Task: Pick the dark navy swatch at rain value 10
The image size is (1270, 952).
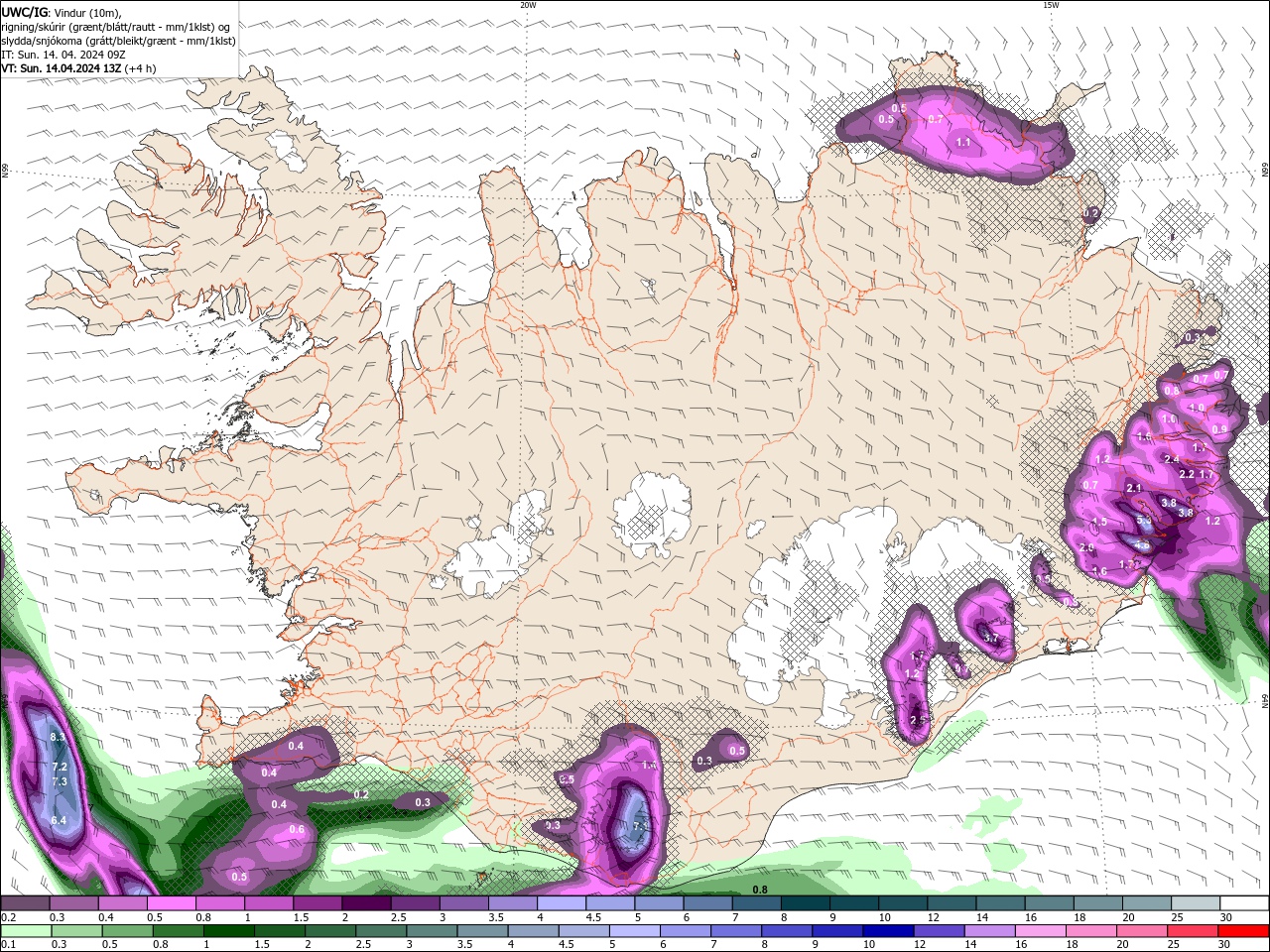Action: coord(888,931)
